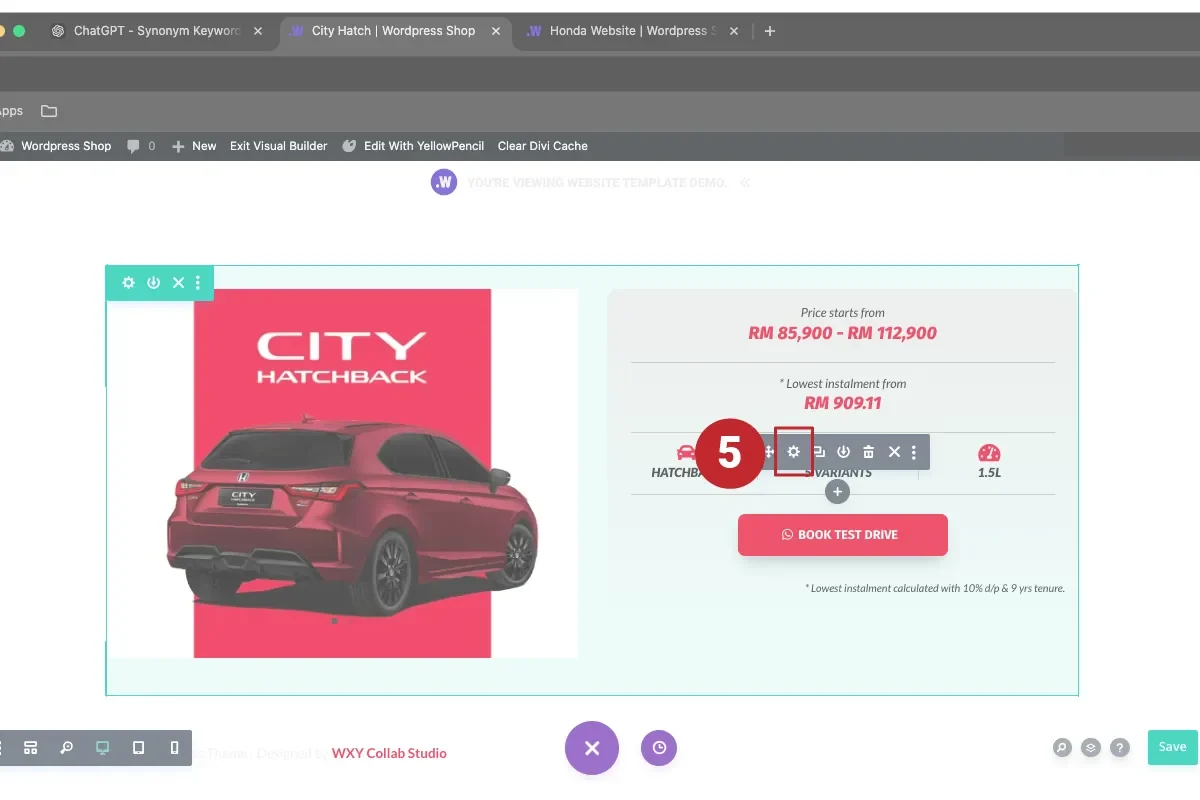Delete module using trash icon
The height and width of the screenshot is (800, 1200).
tap(868, 452)
